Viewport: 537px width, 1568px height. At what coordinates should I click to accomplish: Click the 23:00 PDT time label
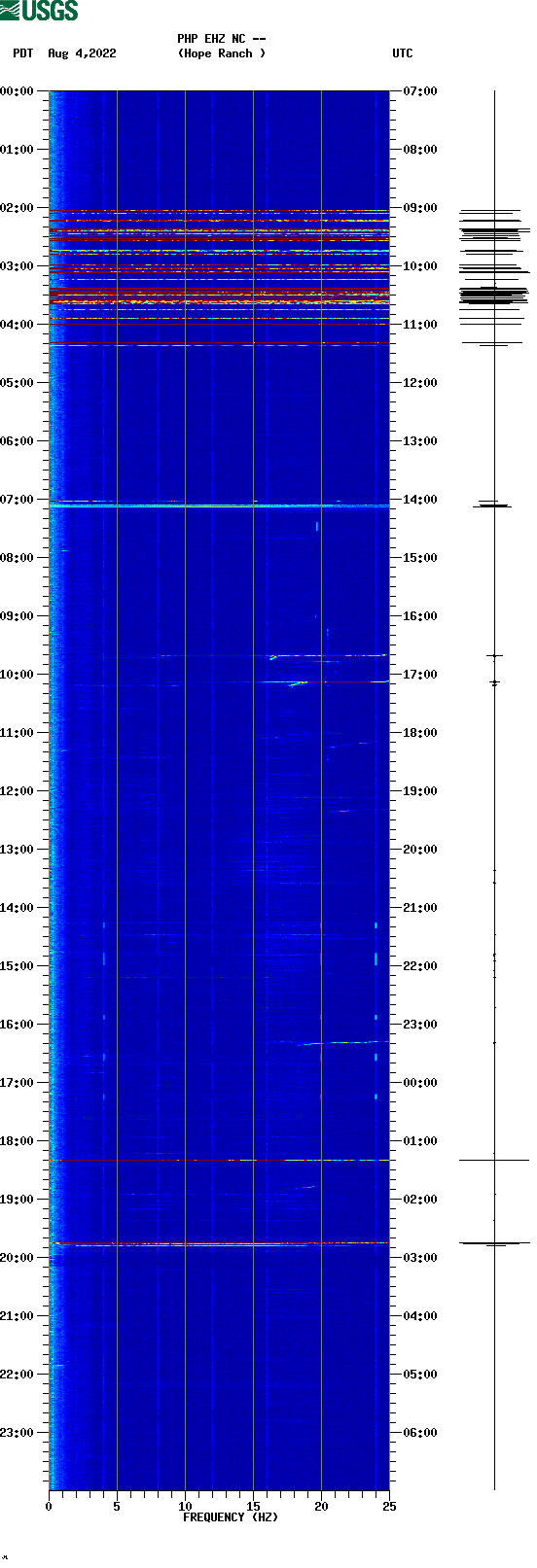pos(17,1433)
